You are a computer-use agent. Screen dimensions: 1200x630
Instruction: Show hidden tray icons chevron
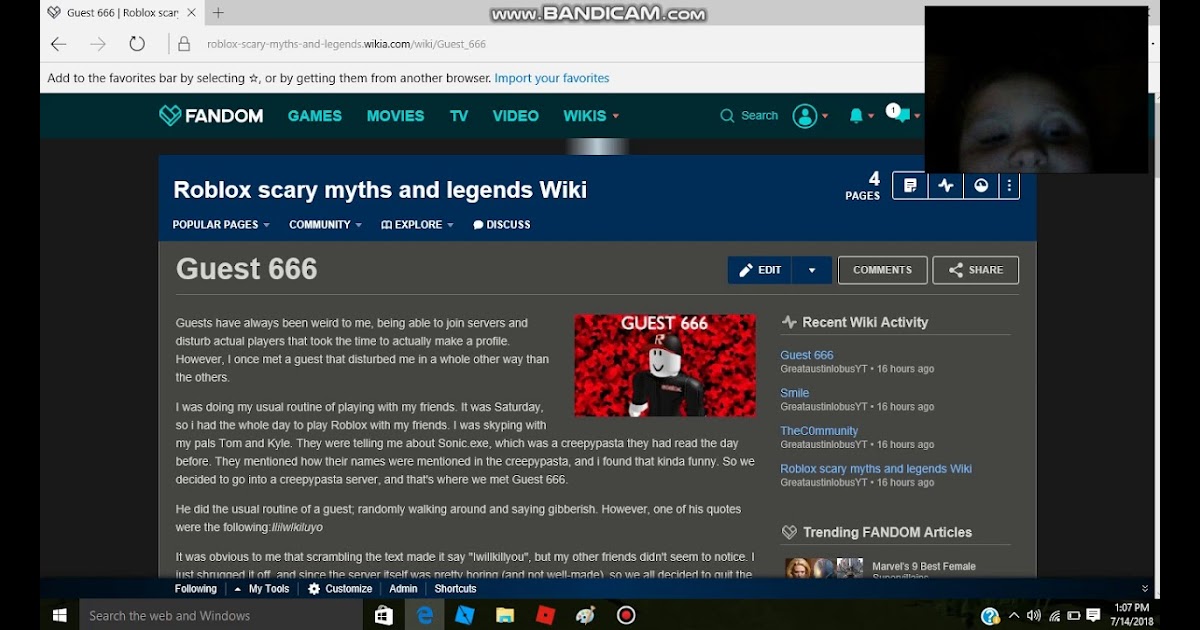pos(1014,616)
